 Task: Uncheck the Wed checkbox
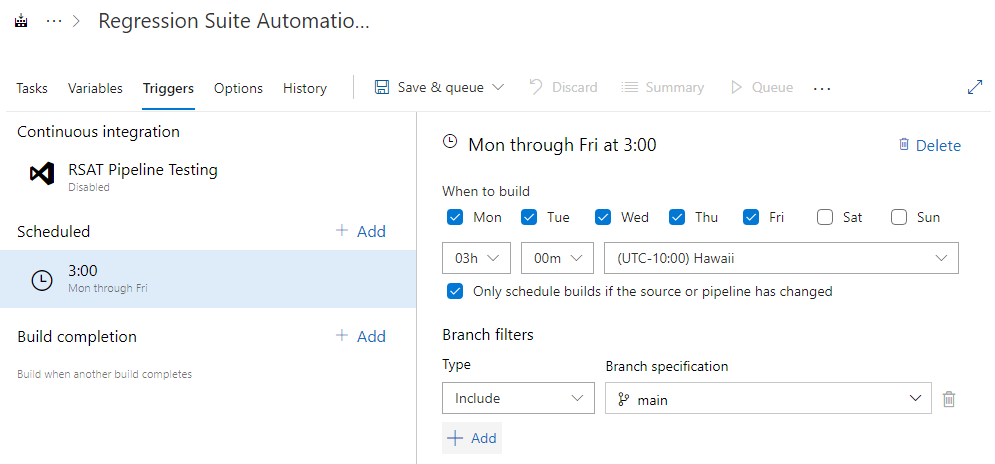tap(603, 217)
